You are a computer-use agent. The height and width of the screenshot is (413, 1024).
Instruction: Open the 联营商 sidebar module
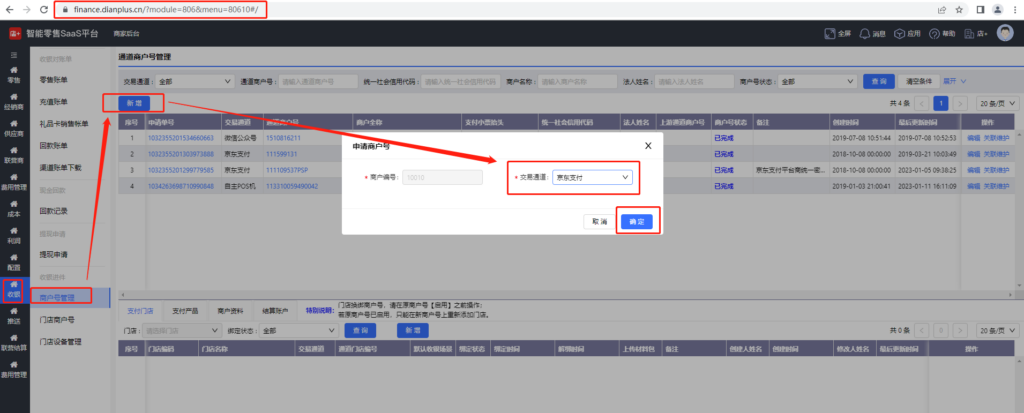[x=14, y=156]
